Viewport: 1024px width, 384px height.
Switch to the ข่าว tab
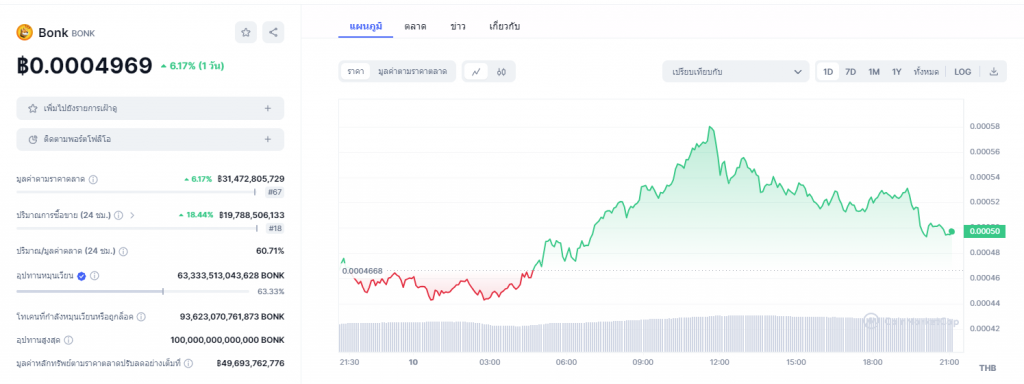[x=458, y=26]
